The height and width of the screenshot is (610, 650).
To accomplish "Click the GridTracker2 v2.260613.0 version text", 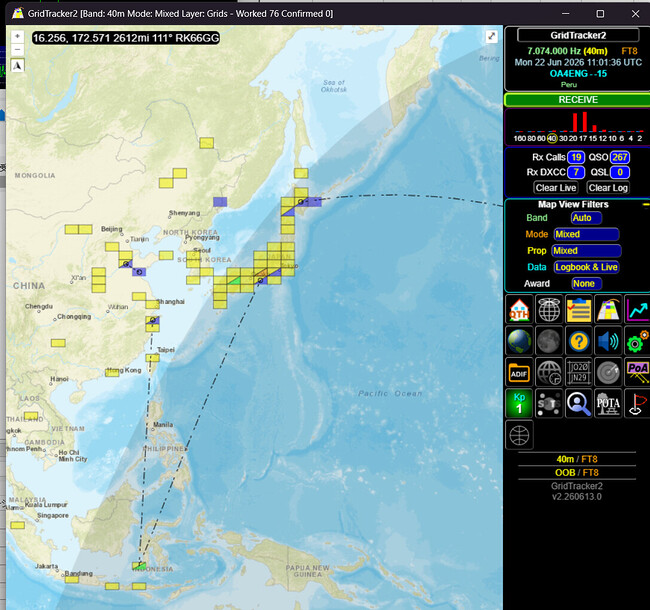I will (577, 491).
